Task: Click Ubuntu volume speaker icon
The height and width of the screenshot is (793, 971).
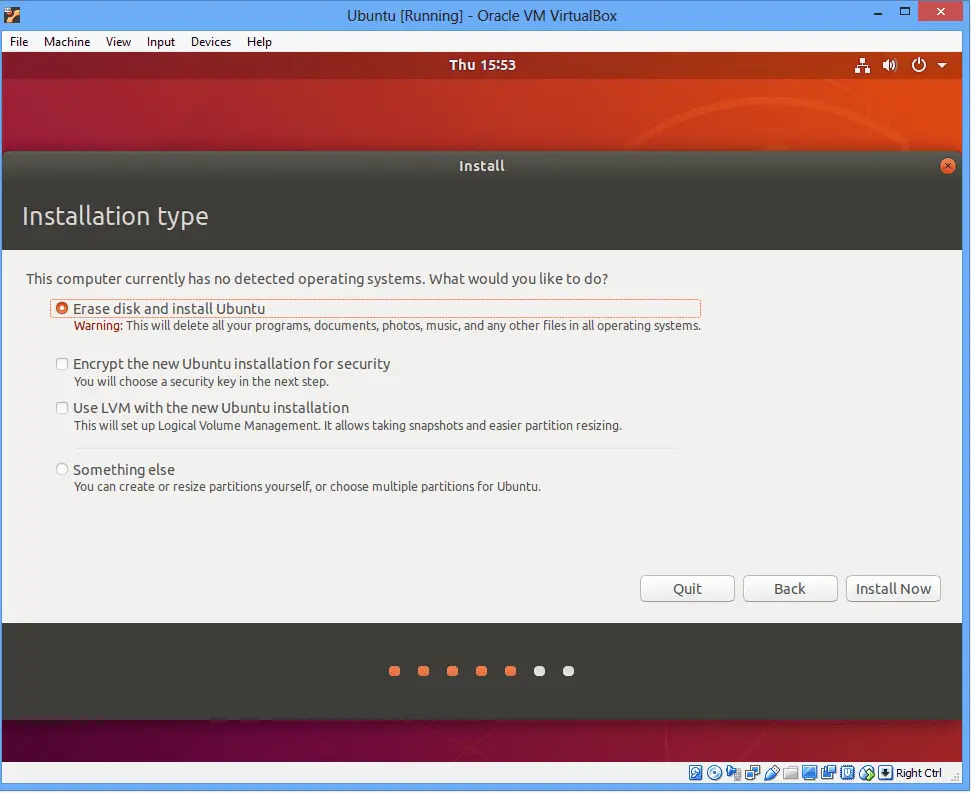Action: pos(890,65)
